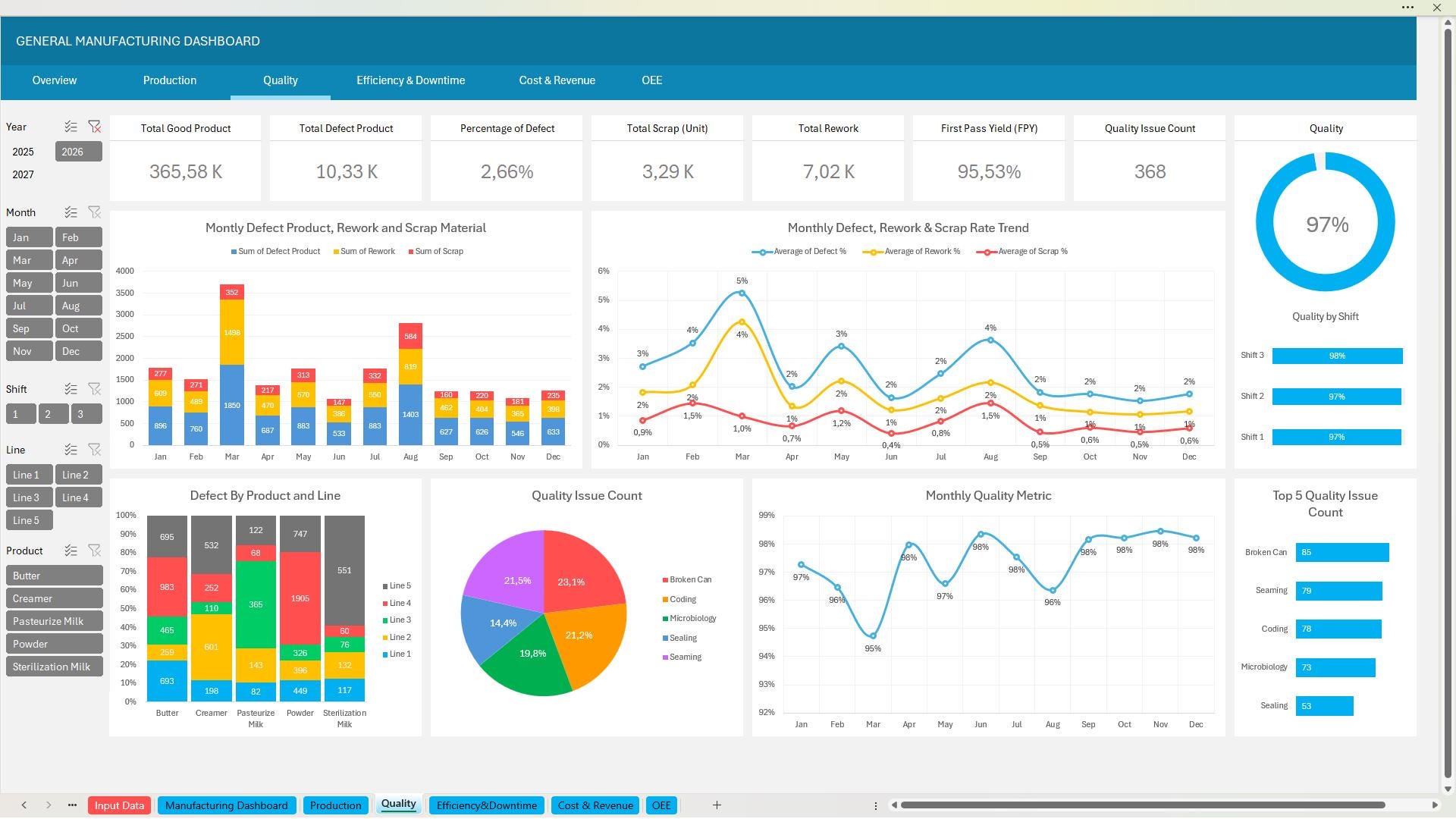
Task: Filter by Line 2
Action: (x=78, y=475)
